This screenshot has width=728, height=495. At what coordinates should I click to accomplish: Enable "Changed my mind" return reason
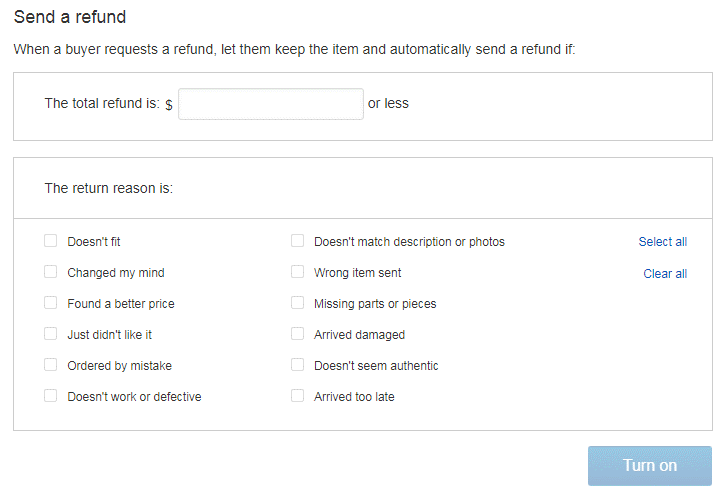pyautogui.click(x=51, y=272)
